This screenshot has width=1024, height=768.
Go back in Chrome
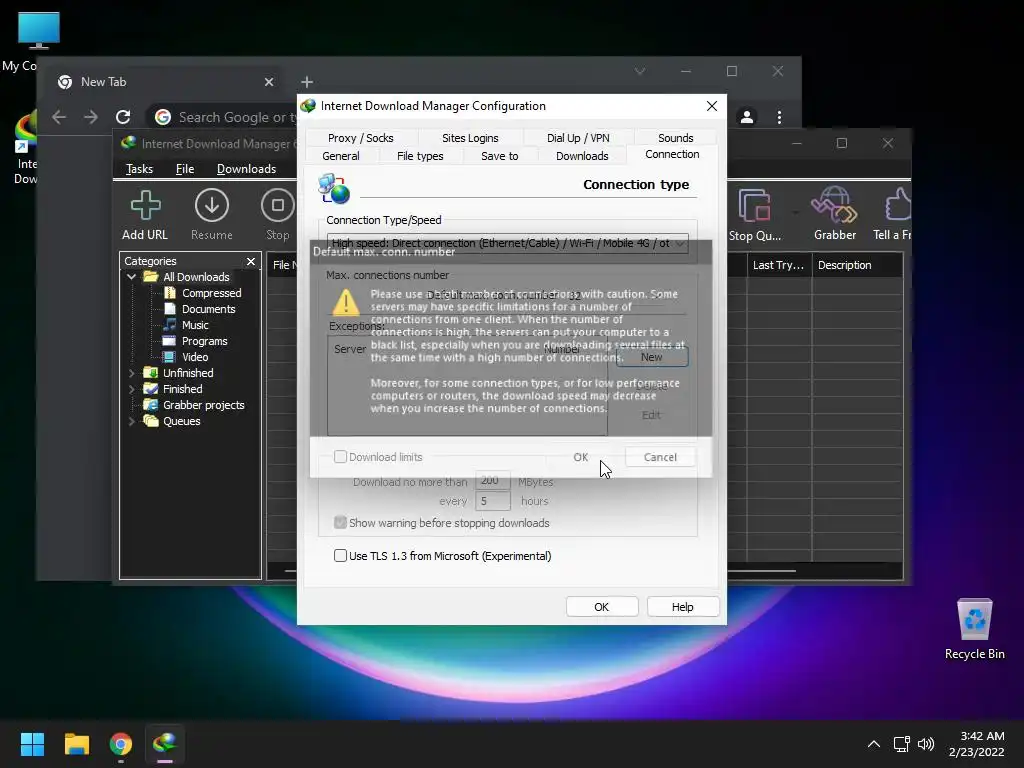pos(59,117)
